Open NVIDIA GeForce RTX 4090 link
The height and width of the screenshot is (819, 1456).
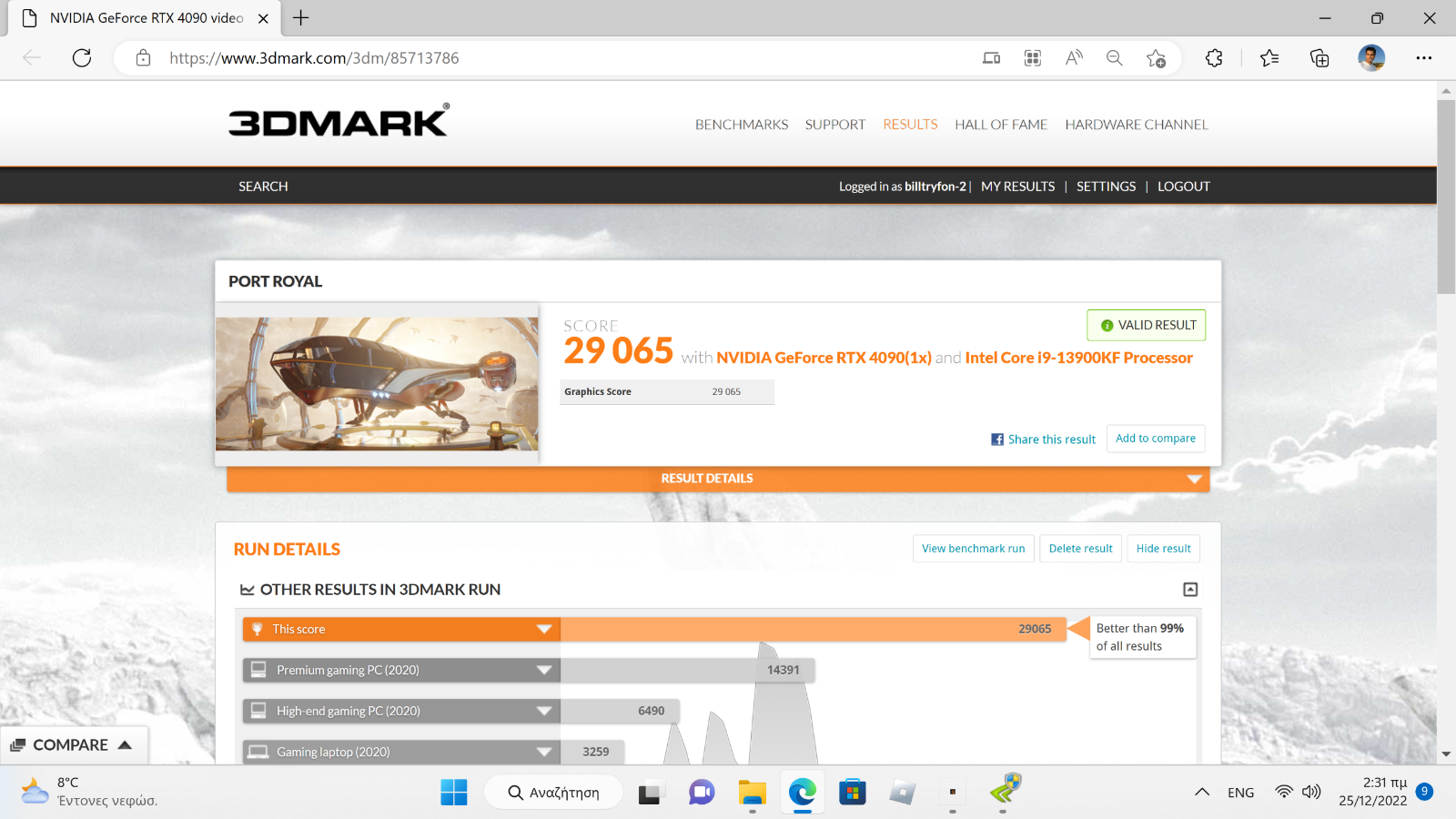[824, 358]
